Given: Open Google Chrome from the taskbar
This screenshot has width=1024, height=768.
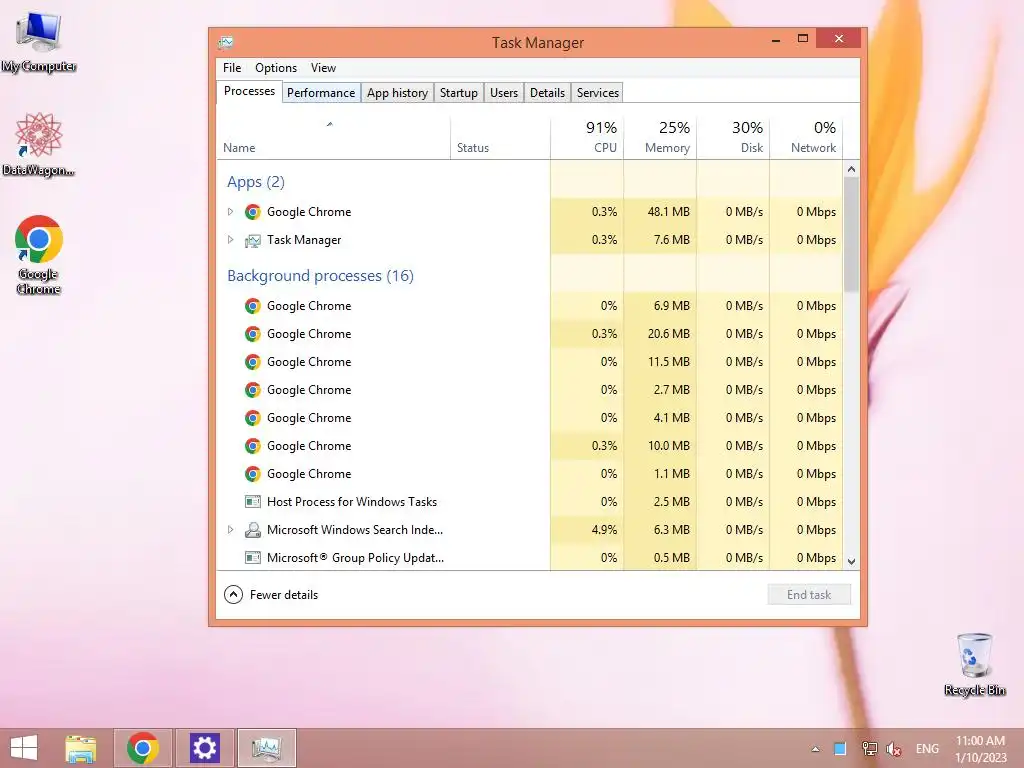Looking at the screenshot, I should pos(143,748).
